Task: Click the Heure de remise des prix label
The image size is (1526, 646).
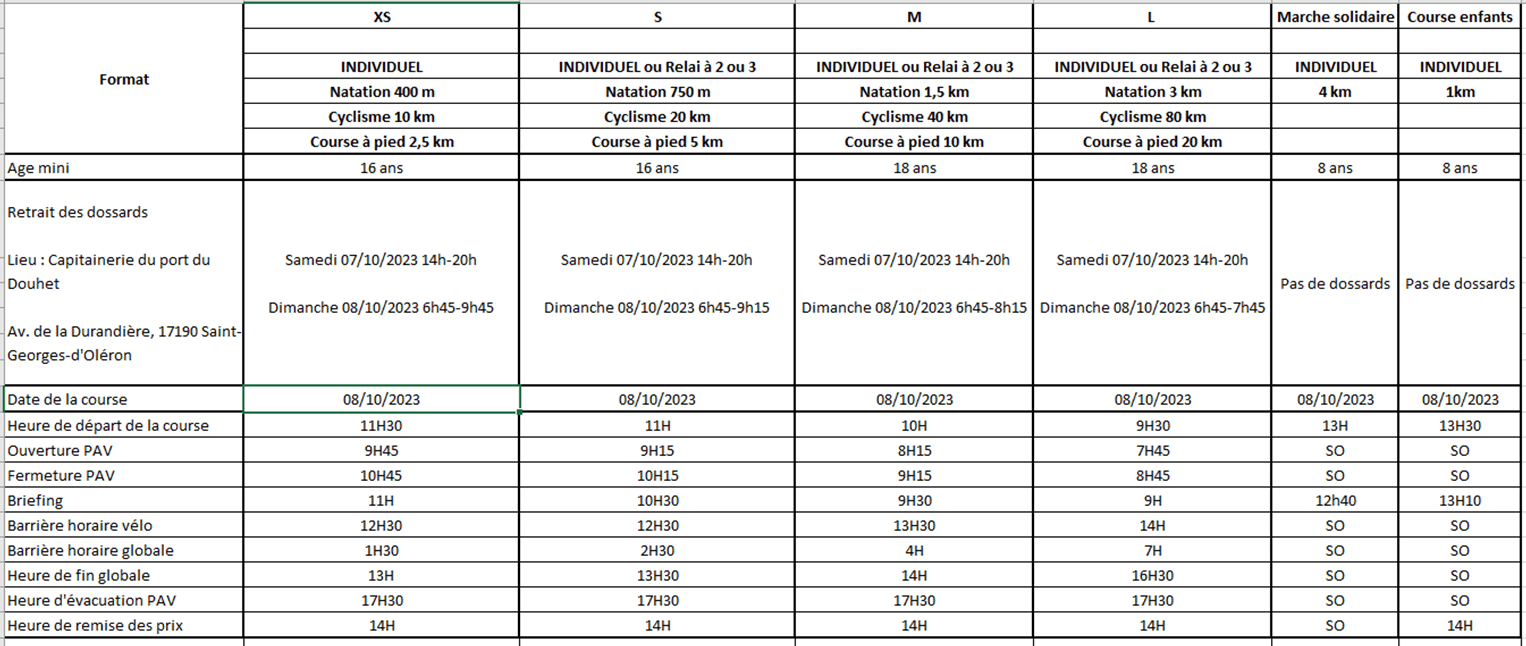Action: [95, 625]
